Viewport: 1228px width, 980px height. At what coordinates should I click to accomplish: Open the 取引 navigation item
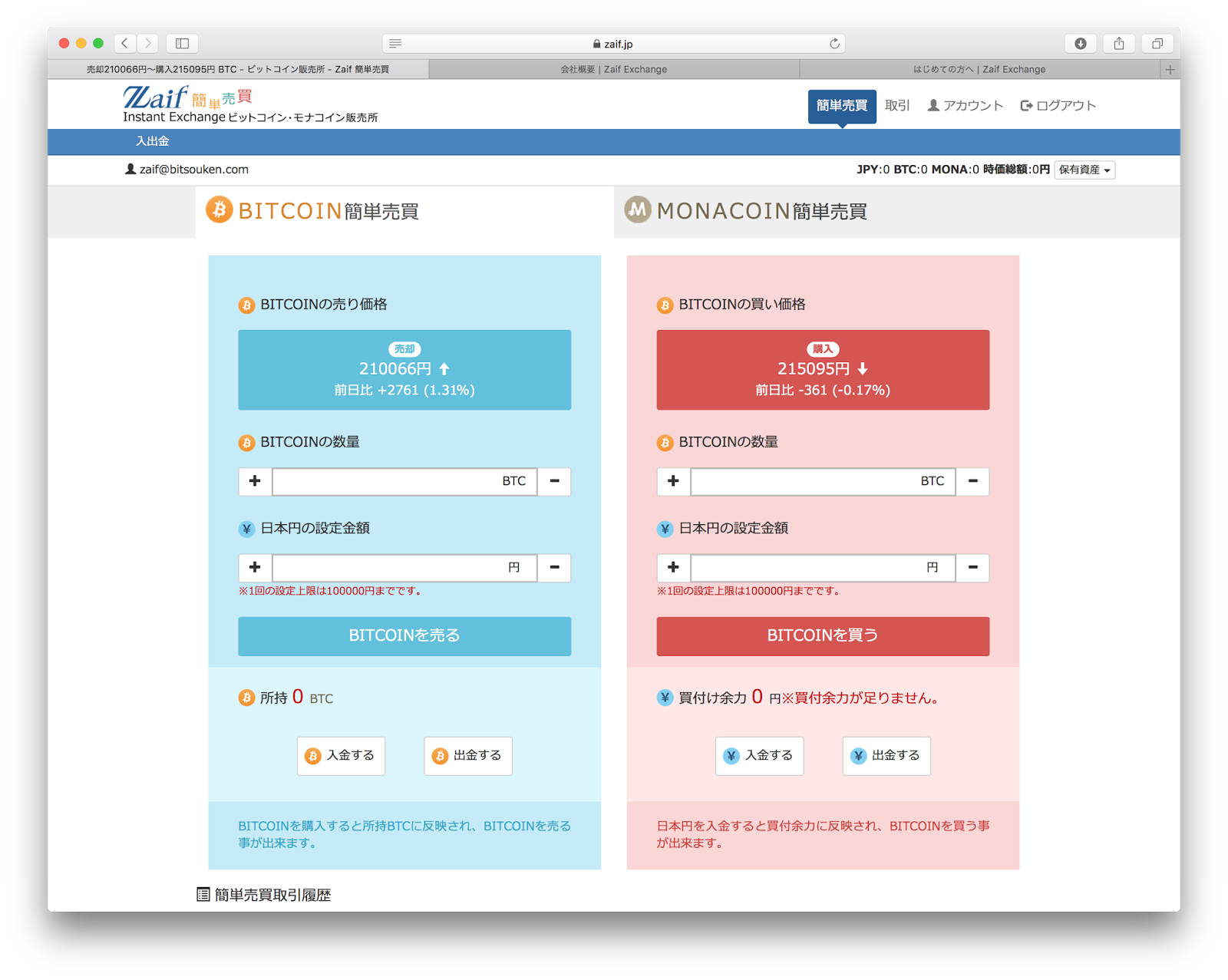(897, 105)
